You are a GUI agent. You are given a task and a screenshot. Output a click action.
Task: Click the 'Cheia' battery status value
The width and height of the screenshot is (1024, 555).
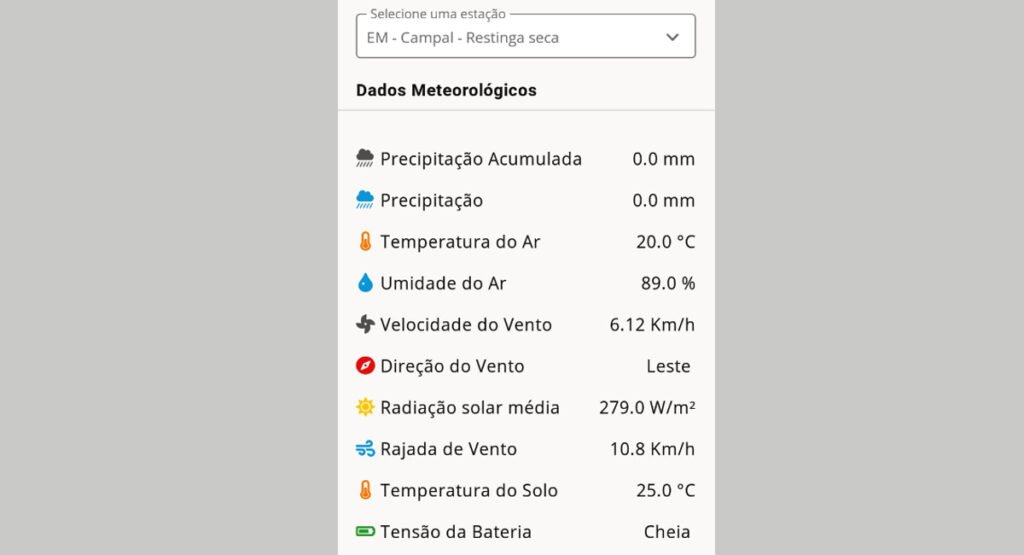[667, 531]
